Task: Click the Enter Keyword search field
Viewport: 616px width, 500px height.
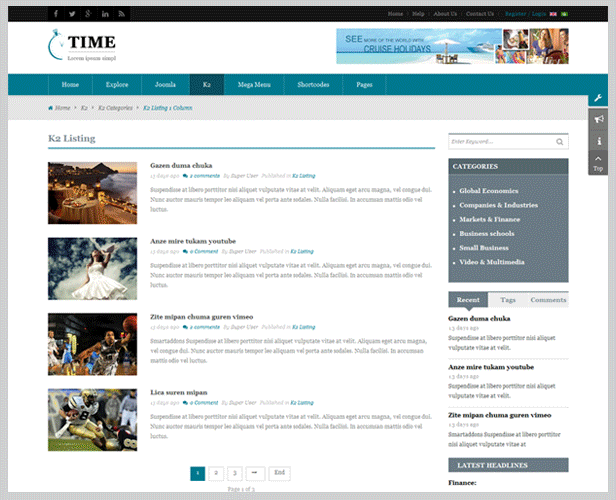Action: pyautogui.click(x=500, y=142)
